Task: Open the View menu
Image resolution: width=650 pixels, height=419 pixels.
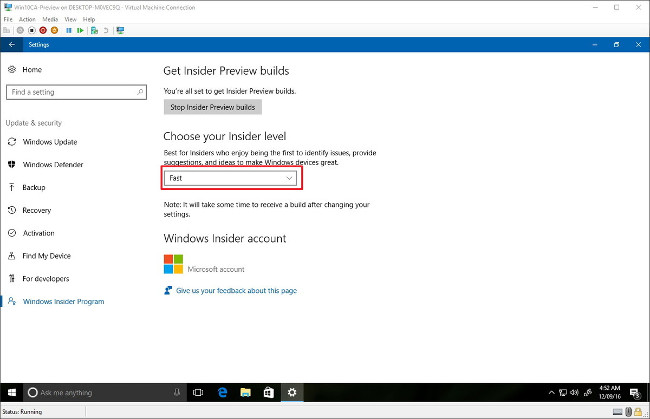Action: [70, 19]
